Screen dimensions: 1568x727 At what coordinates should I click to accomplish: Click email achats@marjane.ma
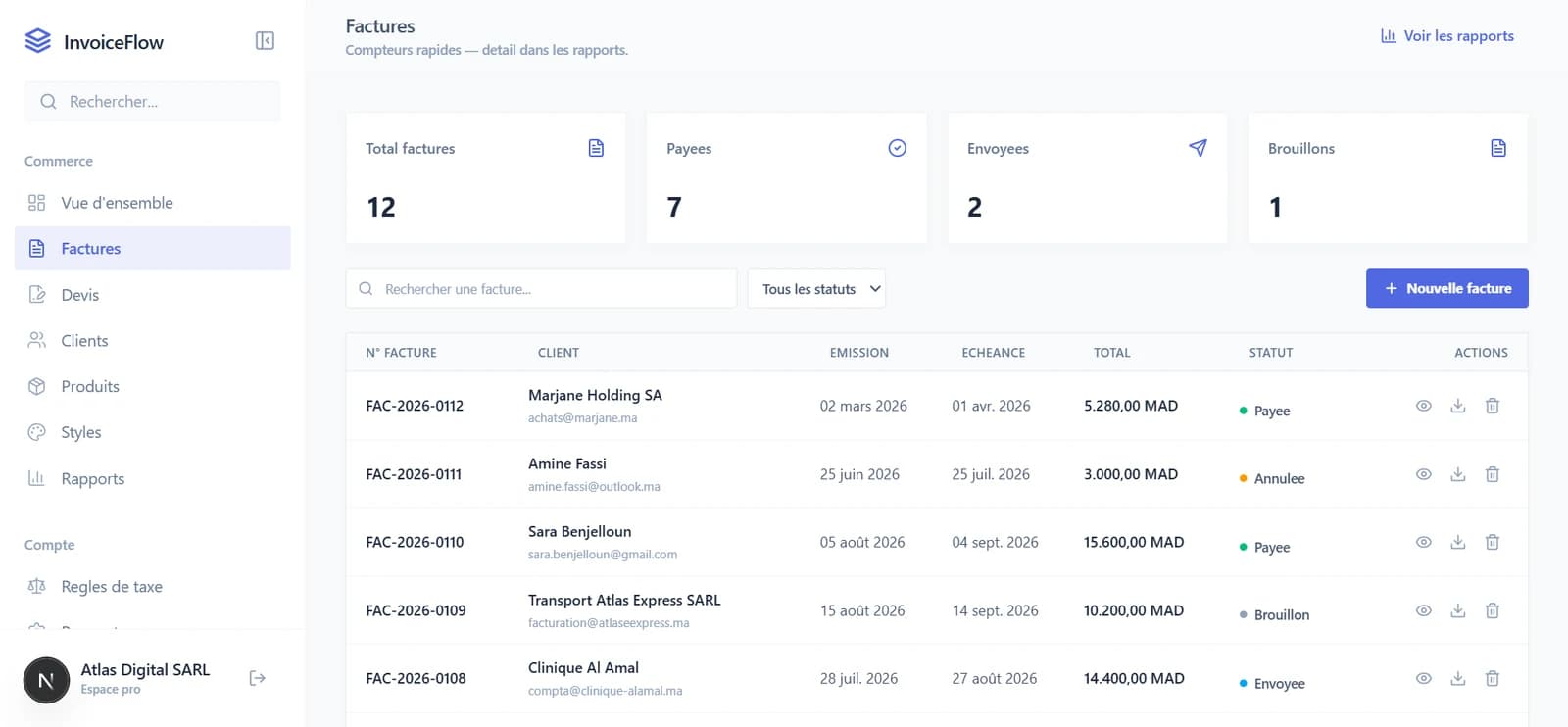(x=583, y=418)
